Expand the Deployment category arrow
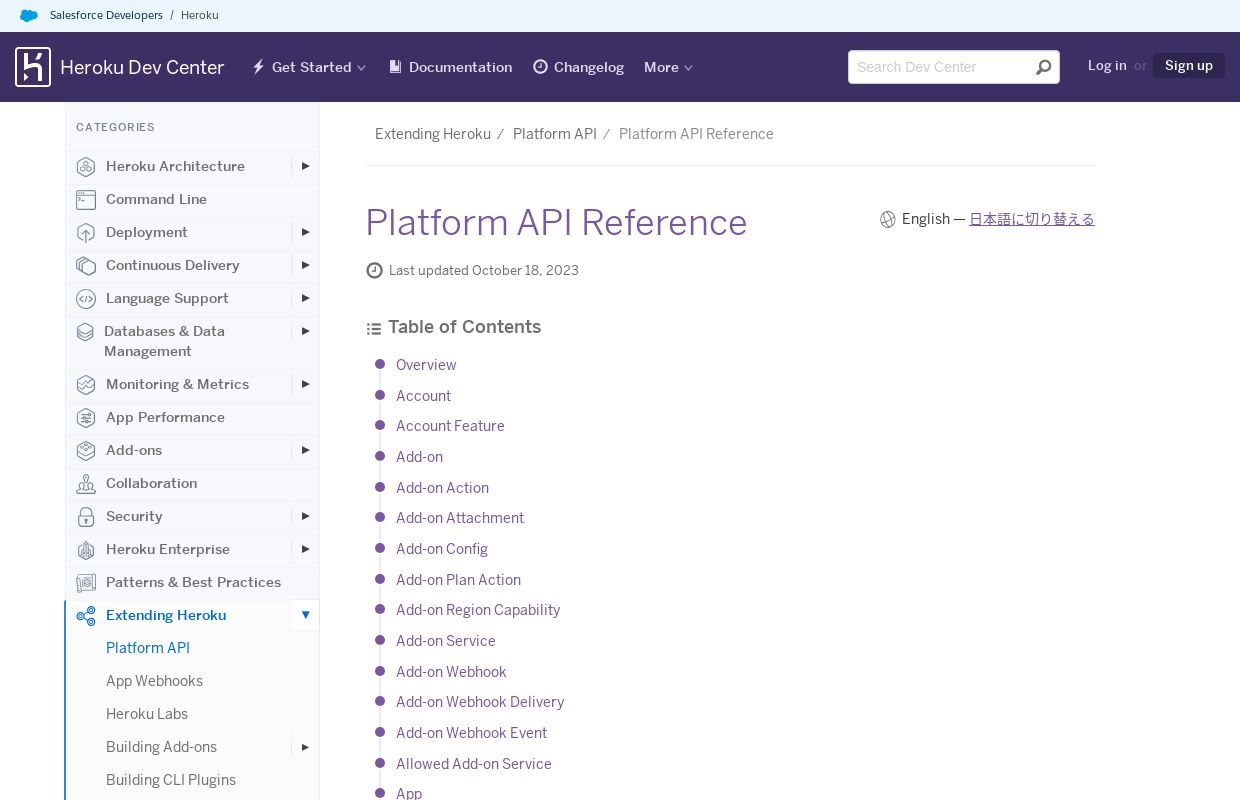Screen dimensions: 1240x800 tap(305, 232)
